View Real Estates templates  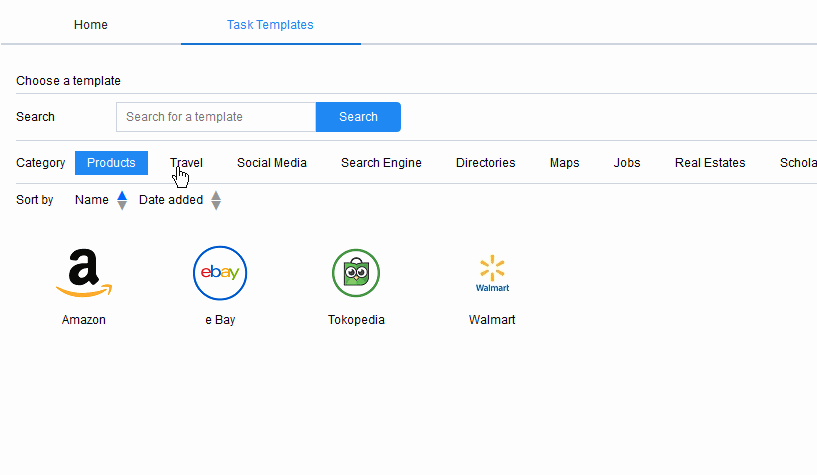pos(710,163)
